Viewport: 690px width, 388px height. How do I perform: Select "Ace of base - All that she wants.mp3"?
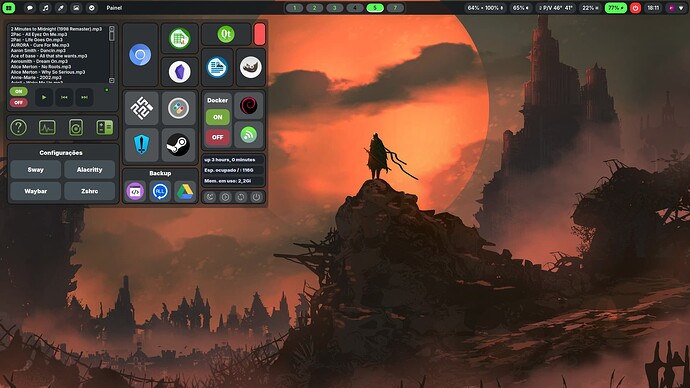(x=49, y=56)
